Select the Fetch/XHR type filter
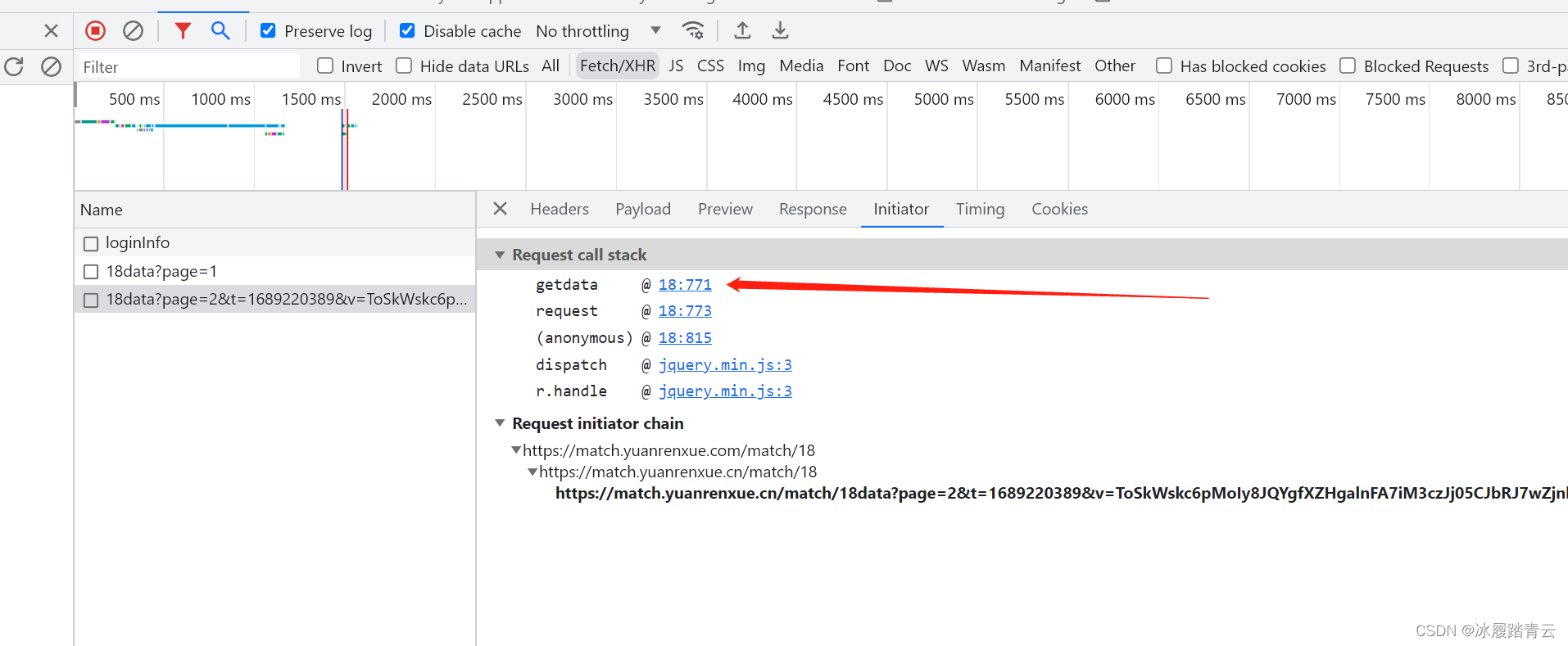 click(x=618, y=66)
